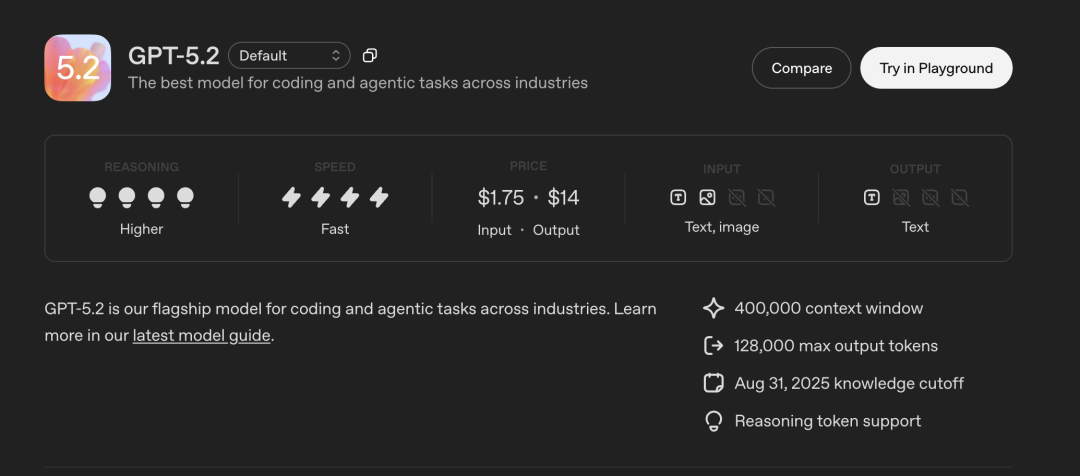Click the 'Fast' speed label
This screenshot has height=476, width=1080.
[x=335, y=229]
